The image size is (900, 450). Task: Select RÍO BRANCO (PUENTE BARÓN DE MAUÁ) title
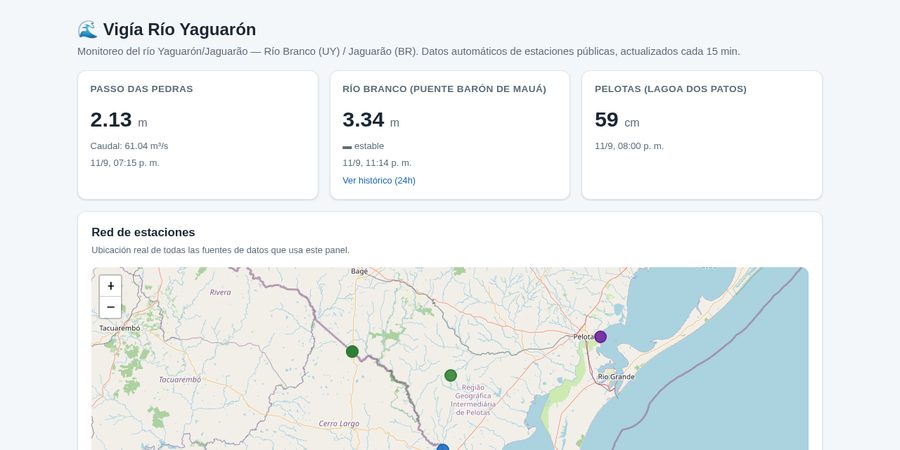click(x=444, y=89)
